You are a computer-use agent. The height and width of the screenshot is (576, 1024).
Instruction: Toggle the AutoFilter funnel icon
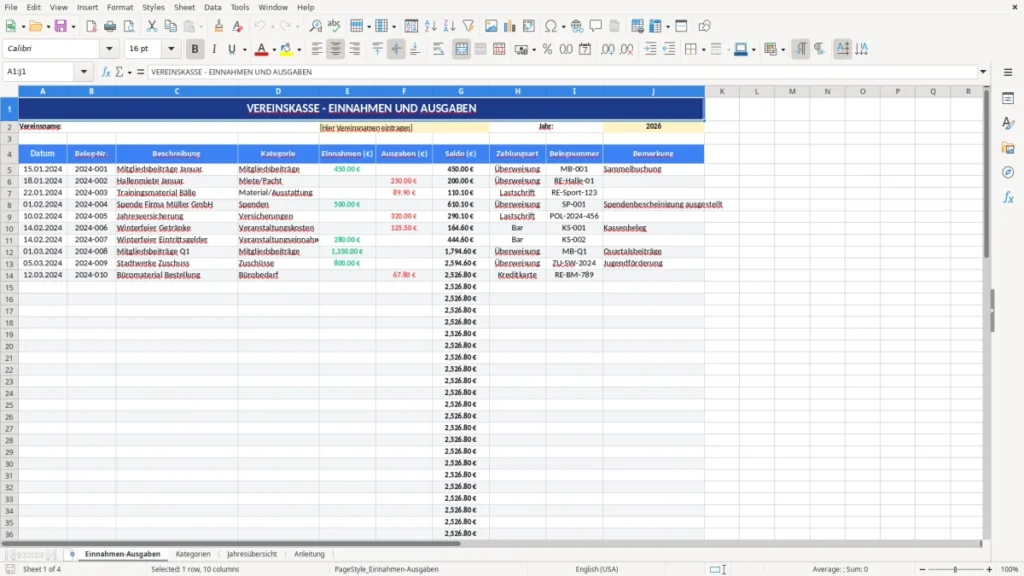[x=468, y=26]
